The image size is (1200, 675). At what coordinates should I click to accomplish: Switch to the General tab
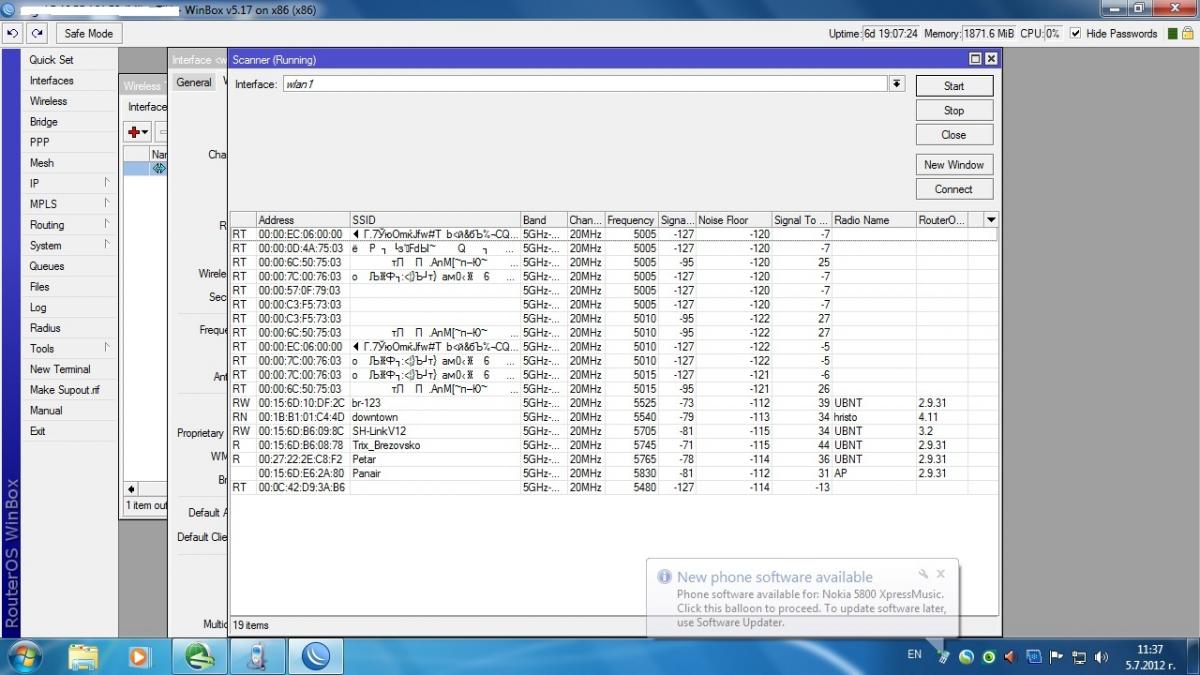pos(194,82)
